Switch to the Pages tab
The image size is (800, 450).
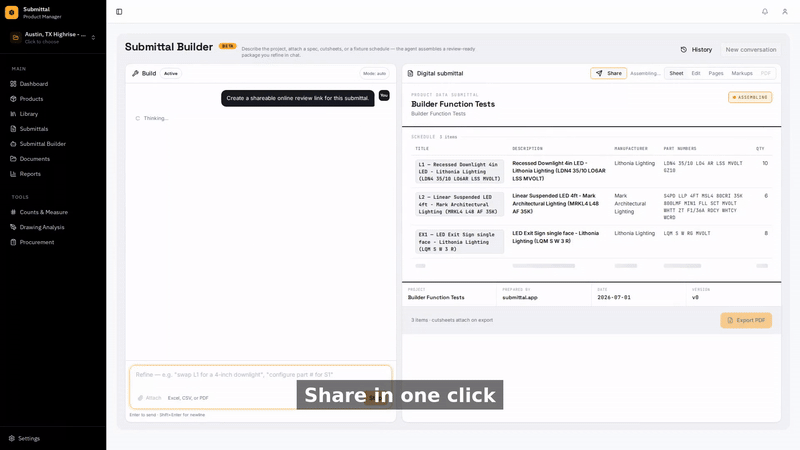point(715,73)
